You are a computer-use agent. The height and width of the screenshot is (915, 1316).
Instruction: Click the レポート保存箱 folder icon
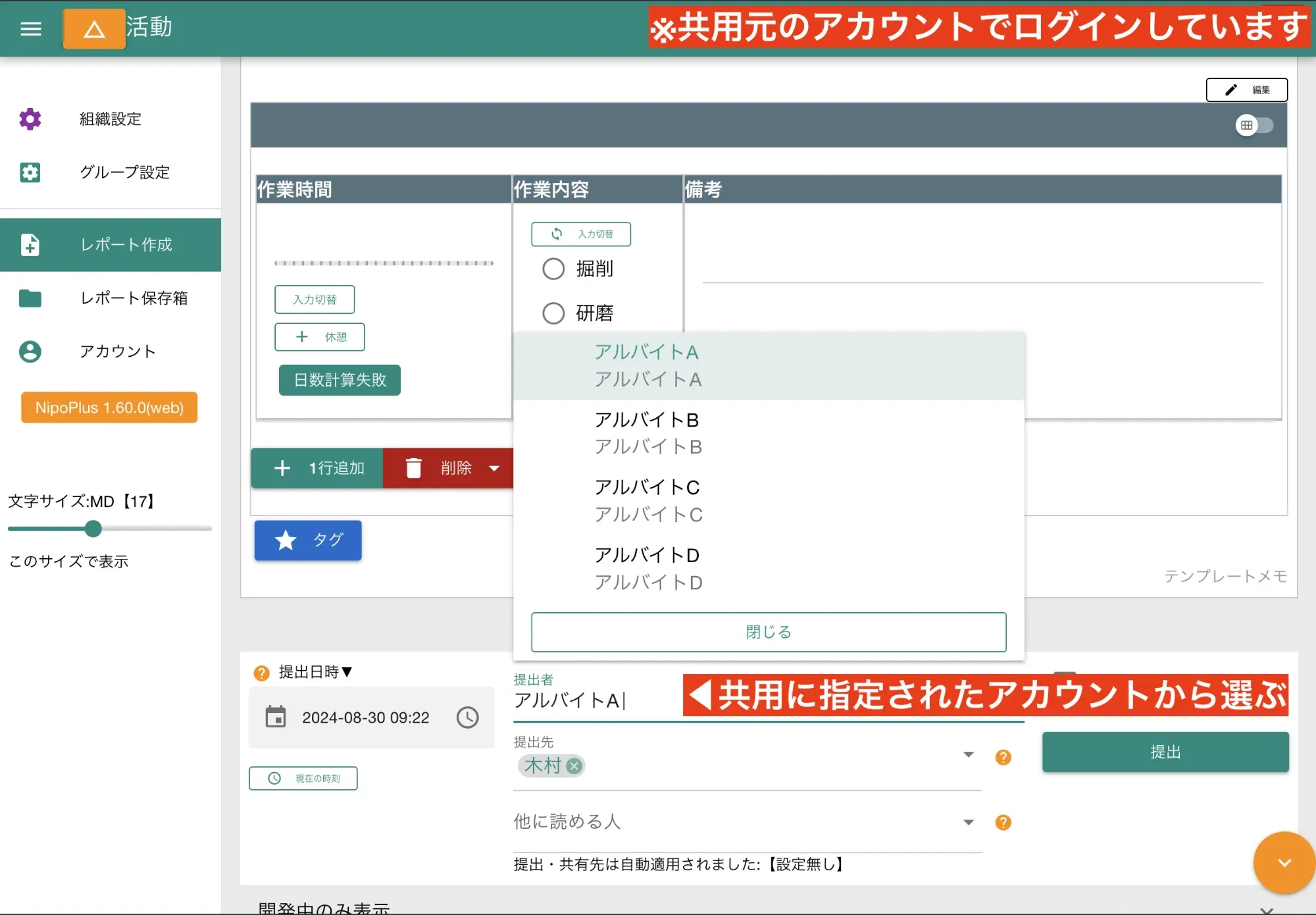coord(30,298)
